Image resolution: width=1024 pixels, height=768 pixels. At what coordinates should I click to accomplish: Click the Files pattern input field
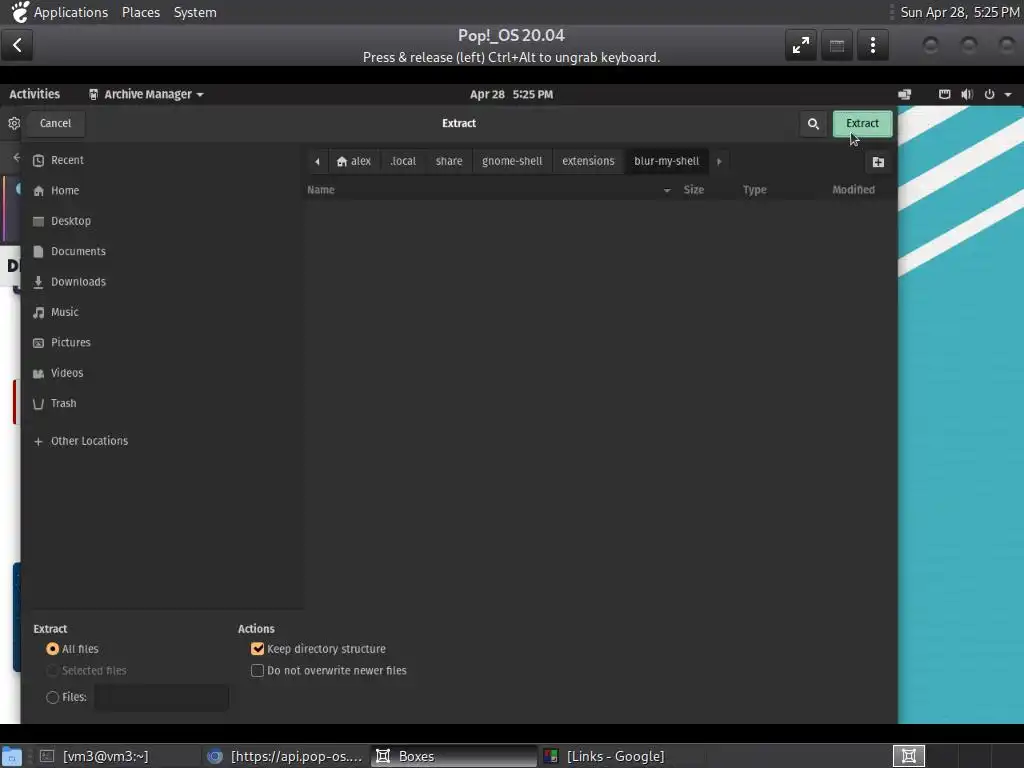coord(161,697)
